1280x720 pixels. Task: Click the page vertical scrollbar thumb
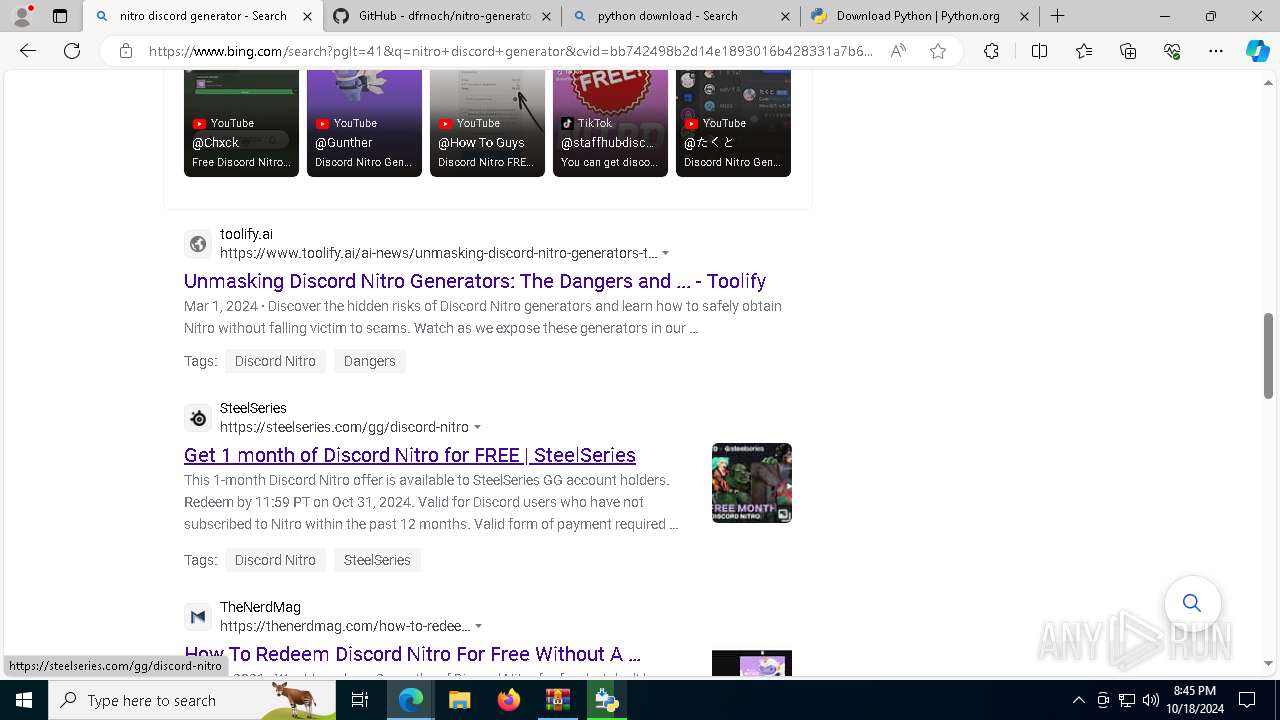[x=1269, y=355]
